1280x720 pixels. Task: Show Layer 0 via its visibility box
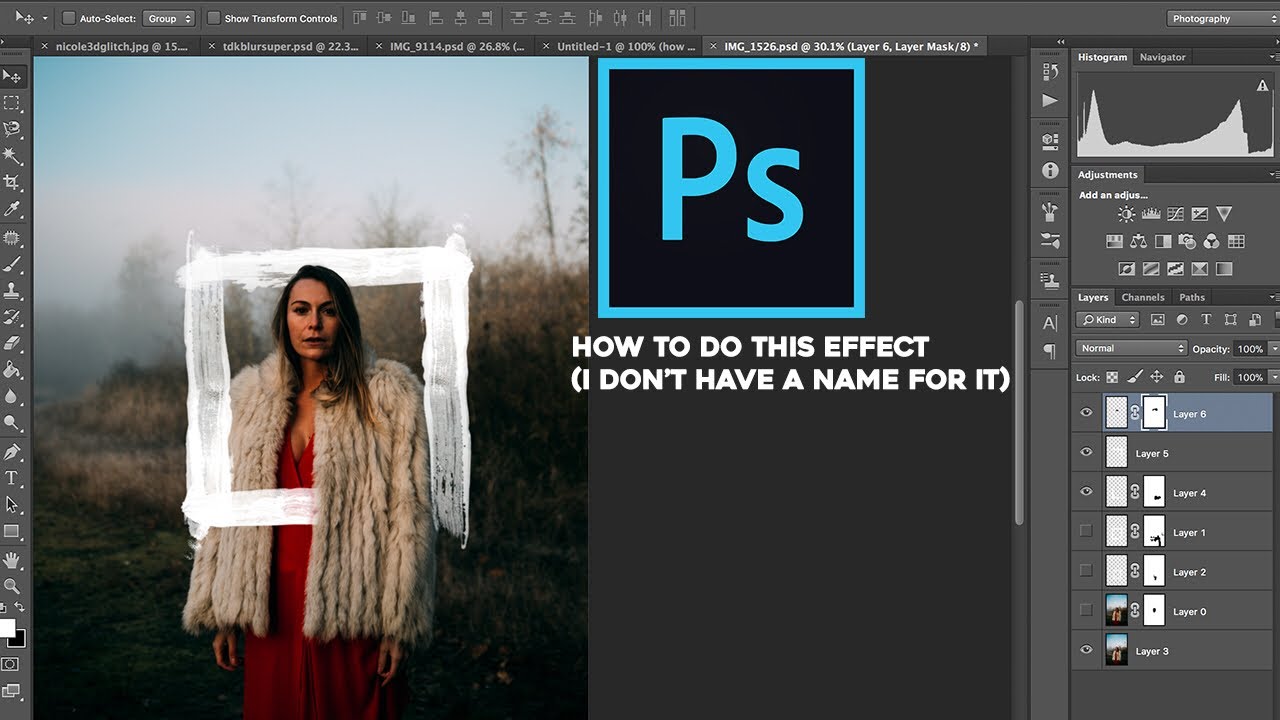pos(1087,611)
